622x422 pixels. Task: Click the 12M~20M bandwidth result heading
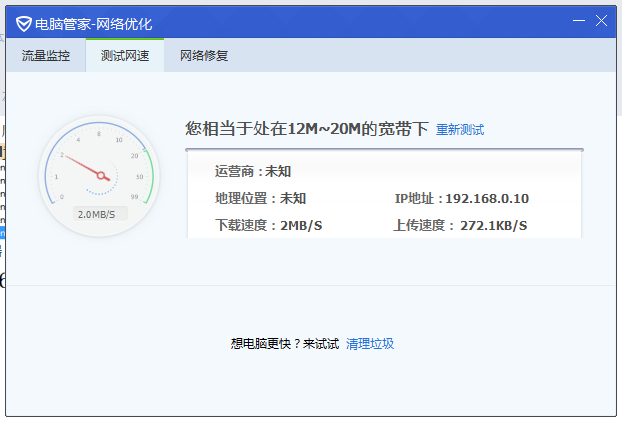[x=307, y=129]
